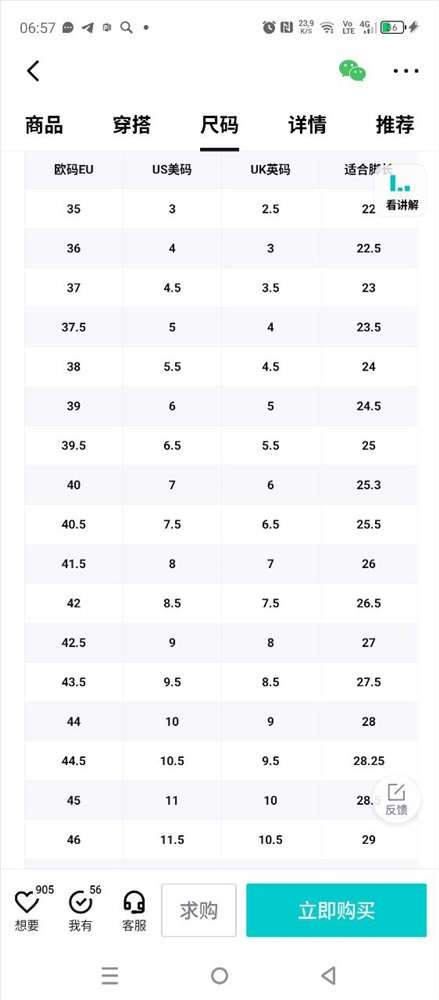The height and width of the screenshot is (1000, 439).
Task: Open the 详情 tab
Action: 307,125
